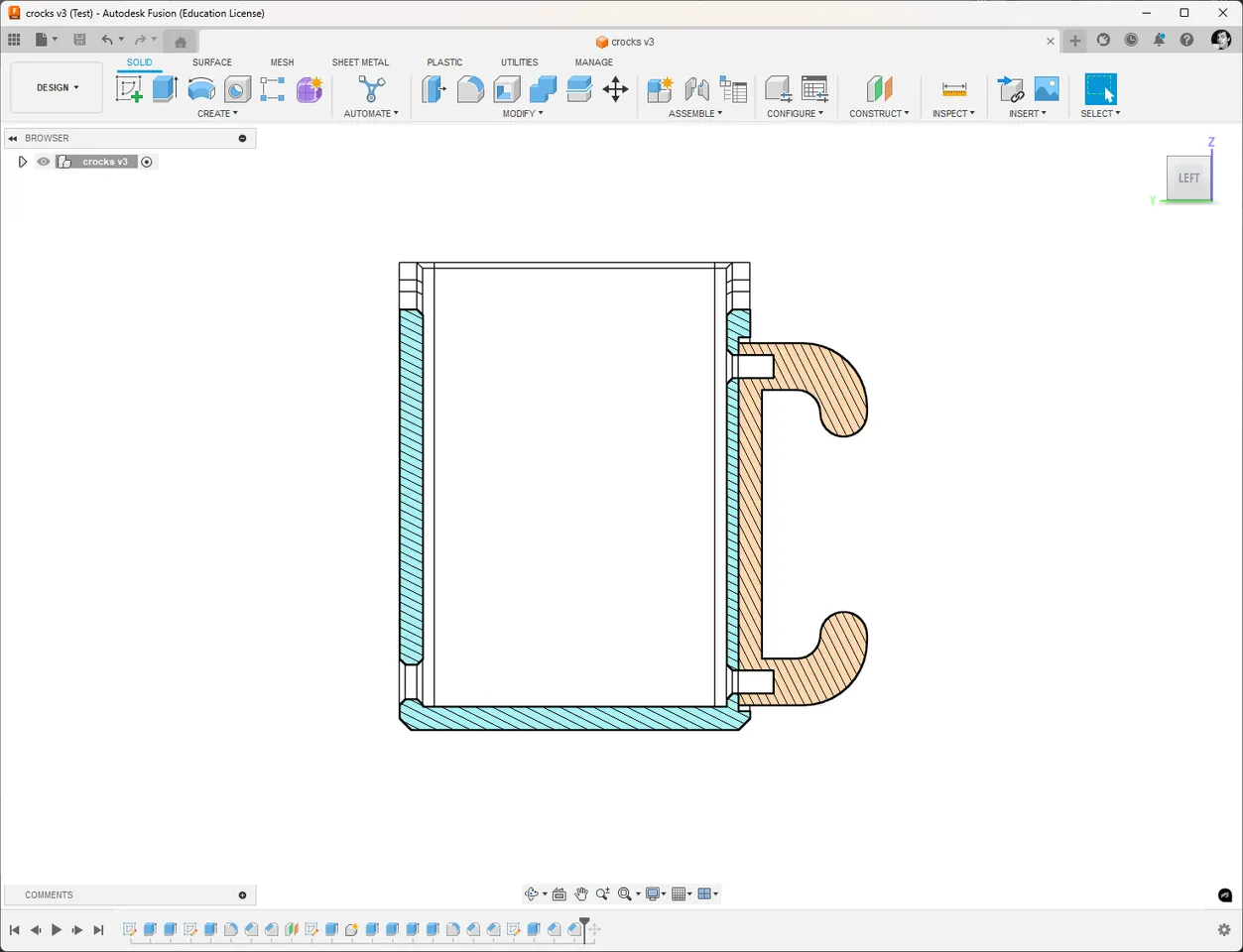The width and height of the screenshot is (1243, 952).
Task: Open the Grid and Snaps dropdown
Action: [682, 893]
